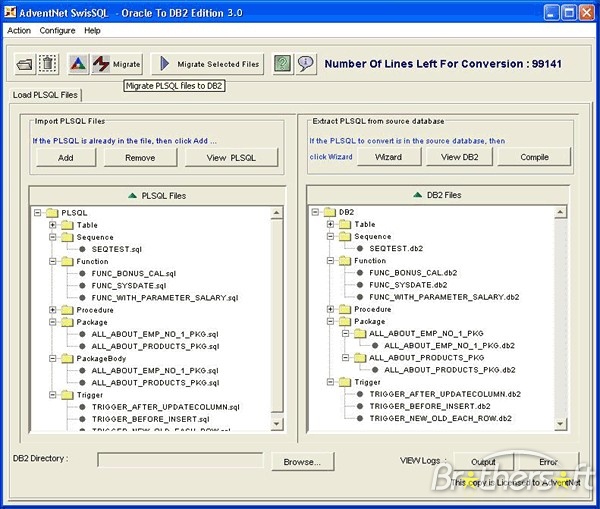This screenshot has height=509, width=600.
Task: Collapse the Function node in PLSQL tree
Action: (x=53, y=261)
